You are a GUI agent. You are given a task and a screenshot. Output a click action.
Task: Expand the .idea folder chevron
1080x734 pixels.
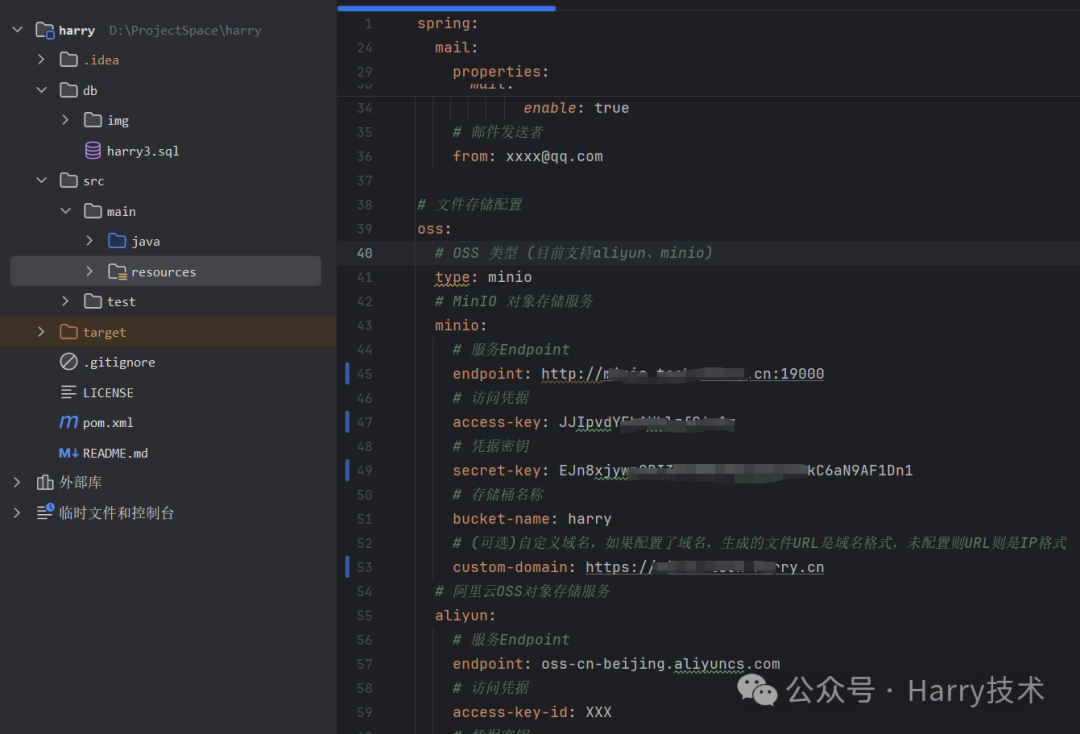pyautogui.click(x=41, y=60)
